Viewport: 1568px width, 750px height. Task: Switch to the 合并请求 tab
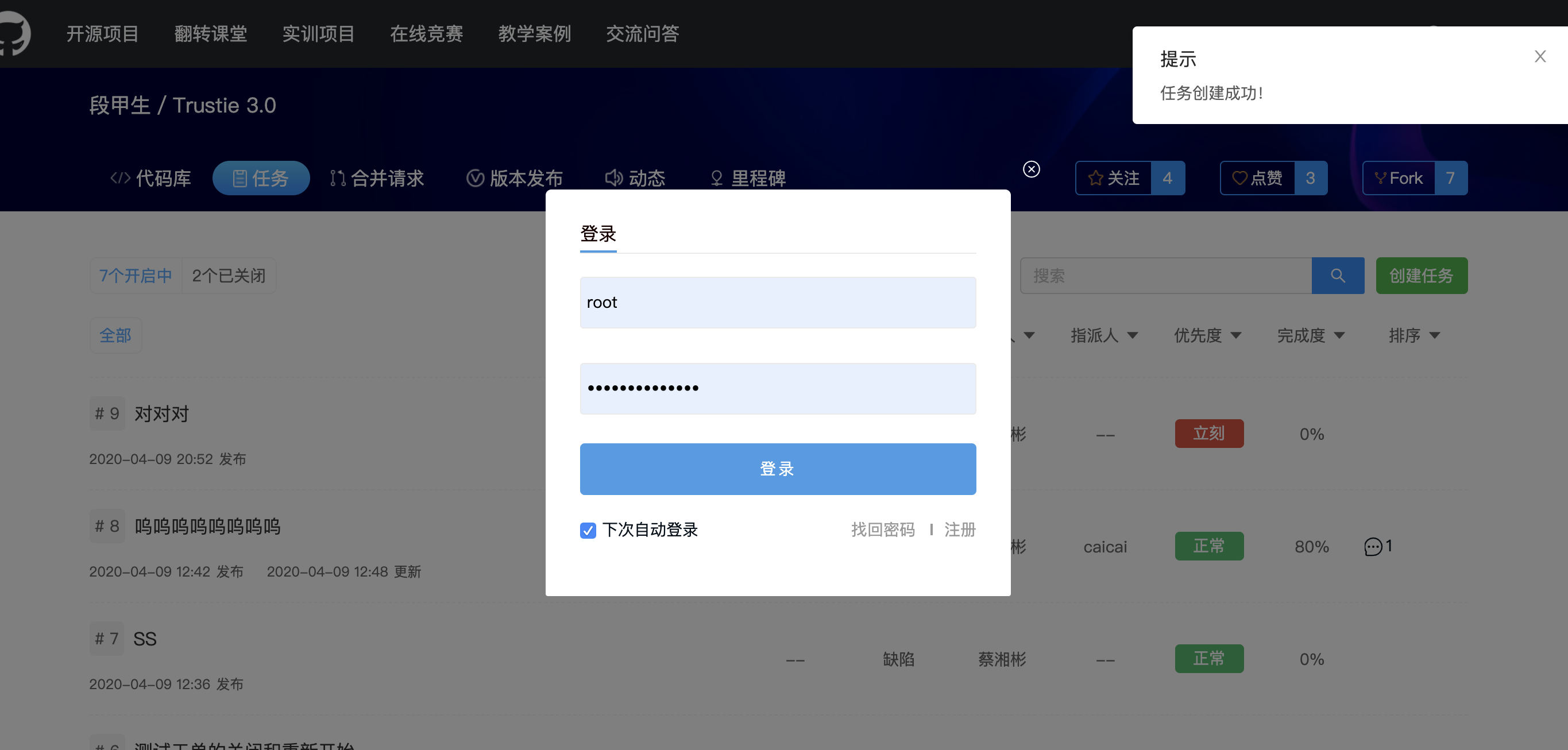pyautogui.click(x=377, y=178)
